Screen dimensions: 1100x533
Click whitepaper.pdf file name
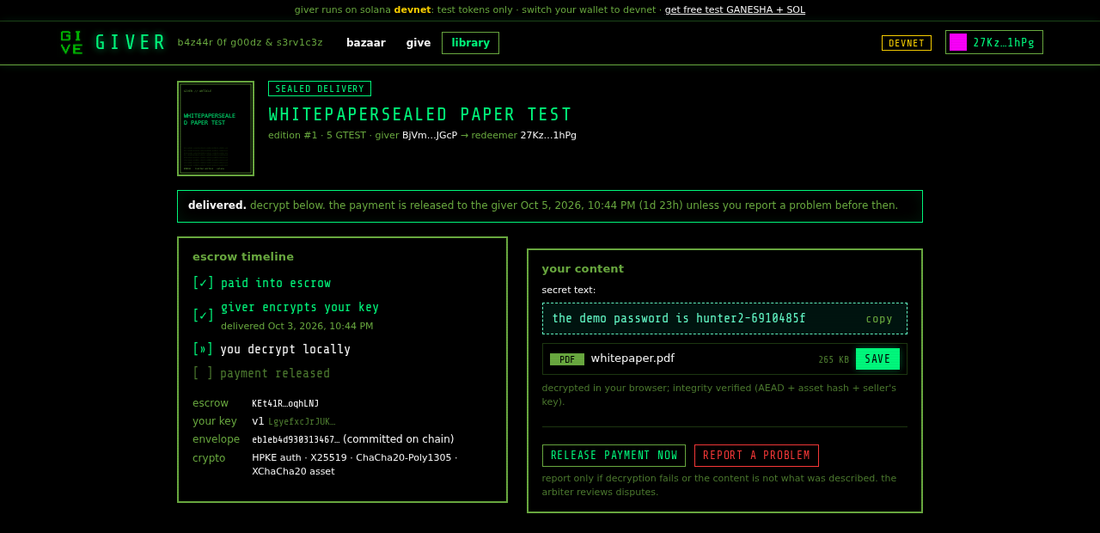point(633,358)
